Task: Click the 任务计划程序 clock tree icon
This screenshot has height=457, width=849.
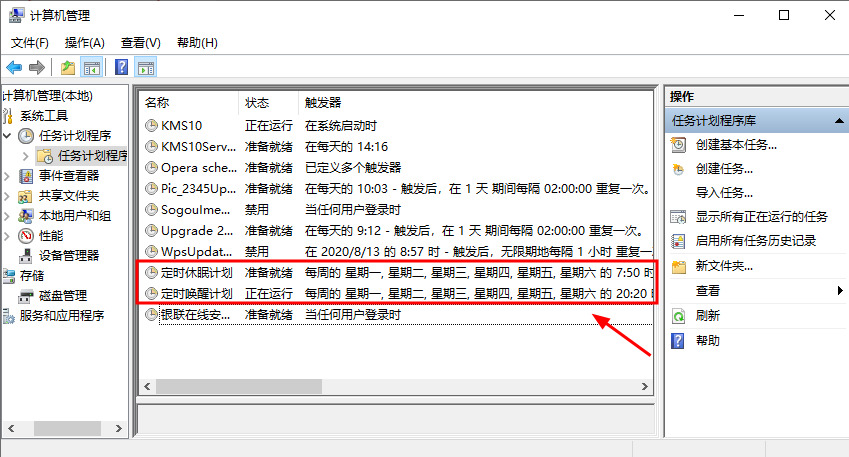Action: click(x=26, y=136)
